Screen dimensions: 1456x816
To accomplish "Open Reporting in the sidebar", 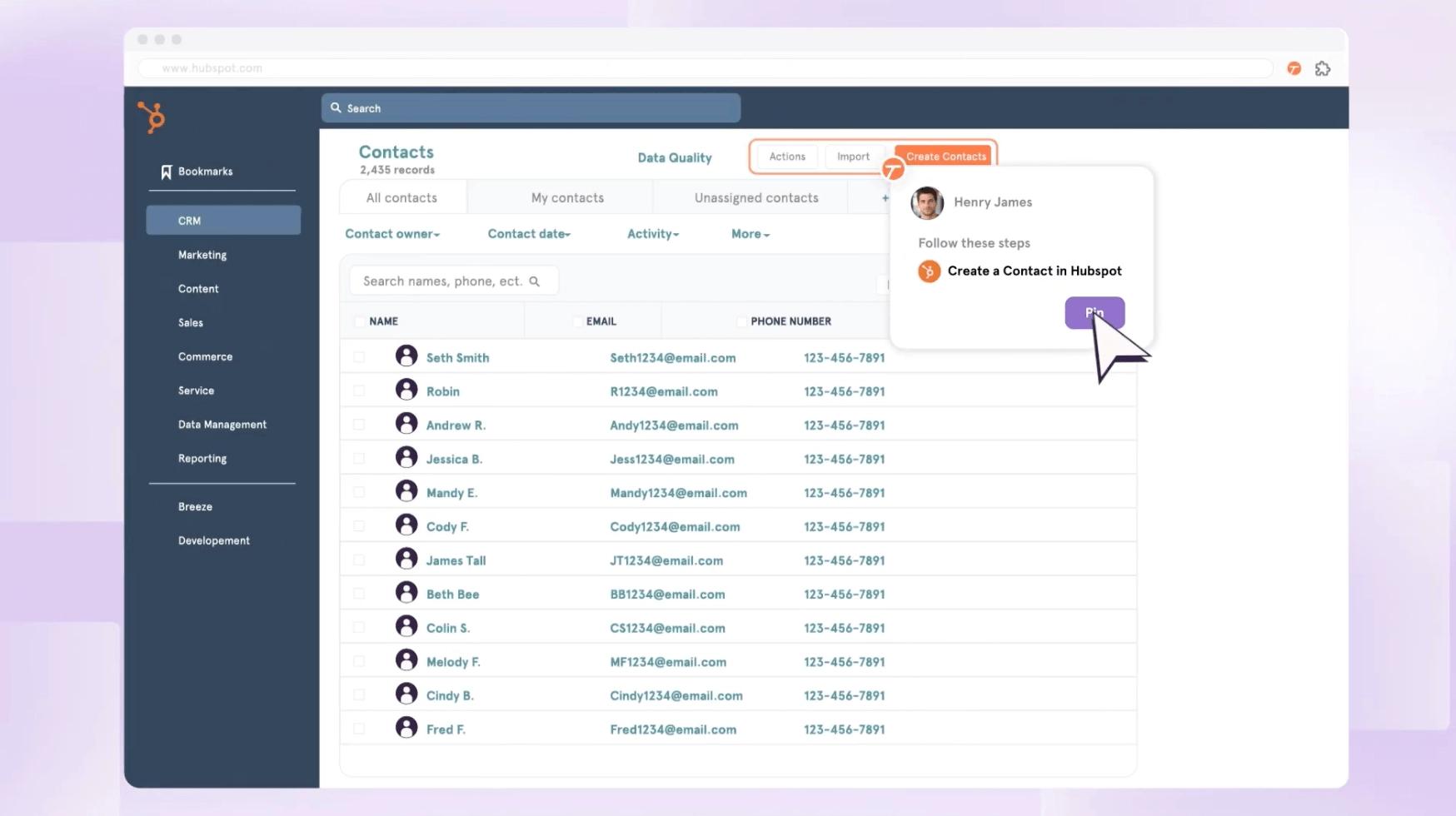I will coord(202,459).
